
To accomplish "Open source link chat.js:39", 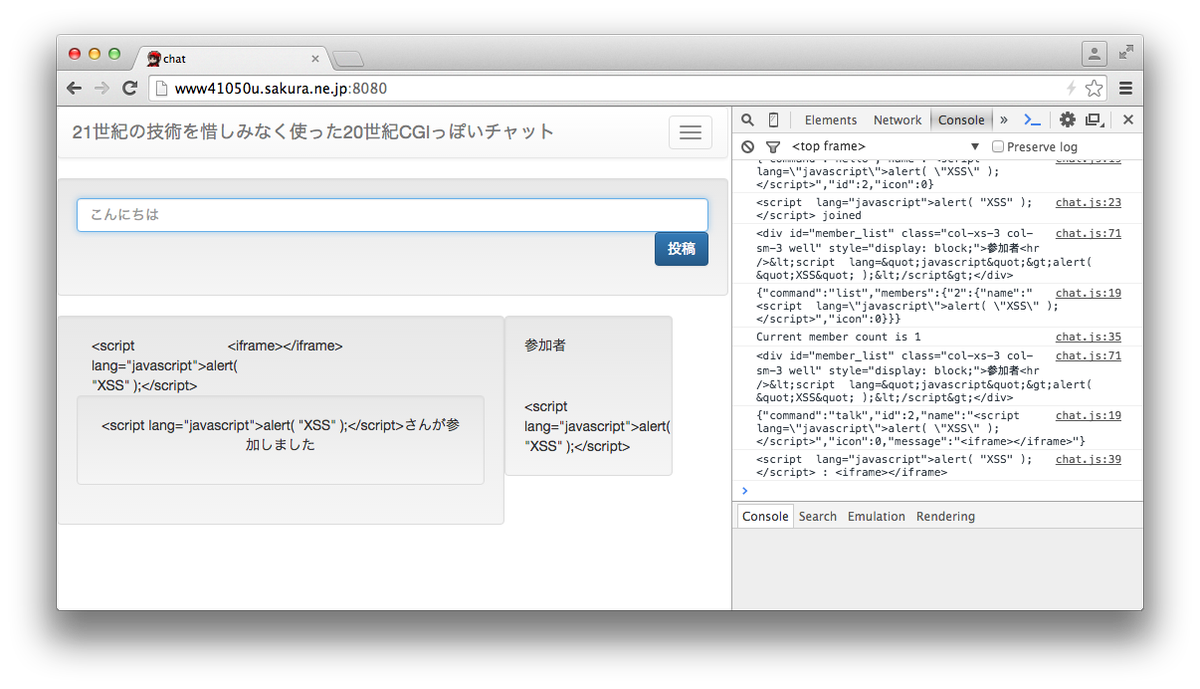I will (x=1088, y=459).
